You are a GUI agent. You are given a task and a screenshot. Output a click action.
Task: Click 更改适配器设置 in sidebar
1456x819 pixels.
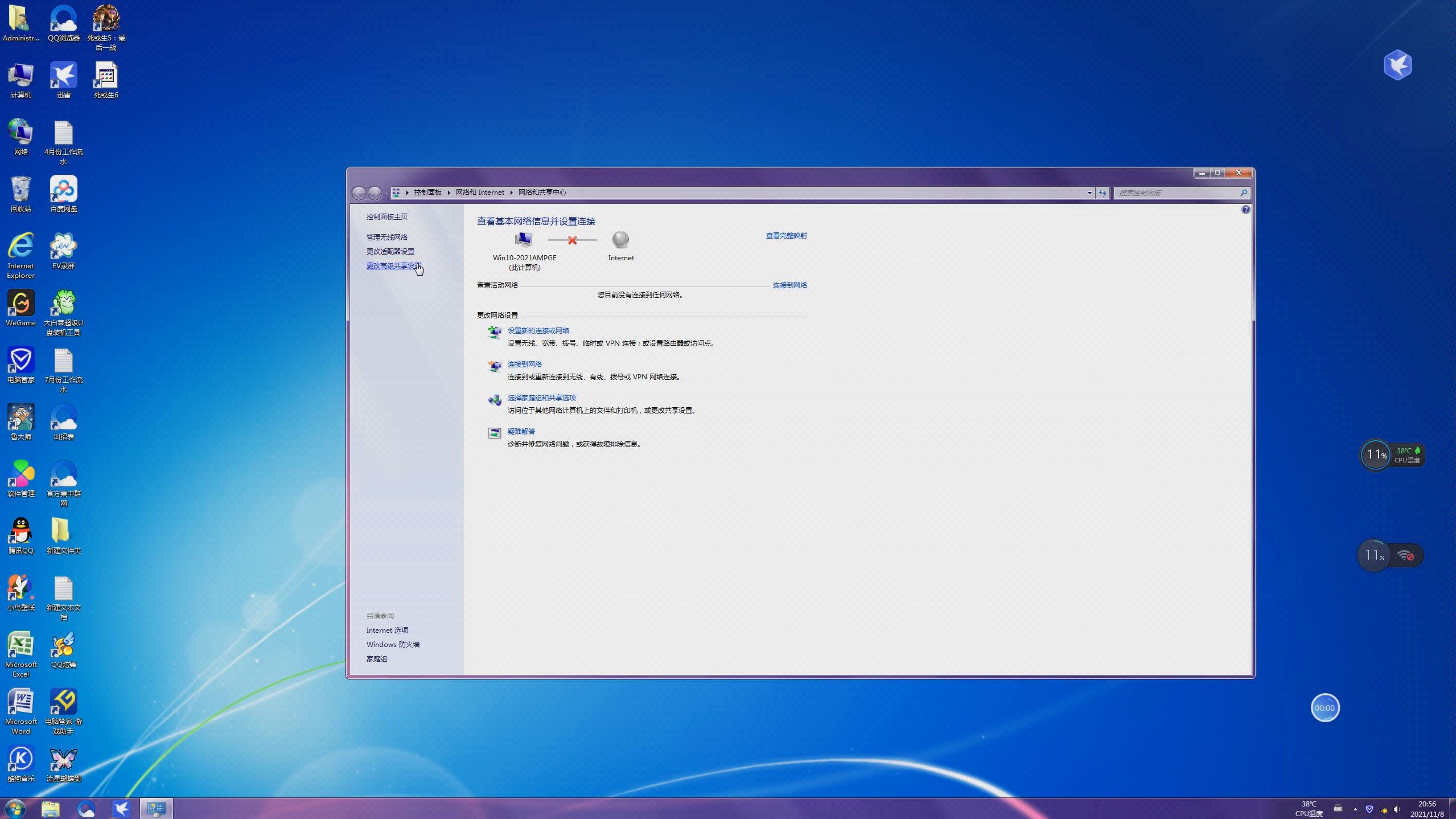point(390,251)
